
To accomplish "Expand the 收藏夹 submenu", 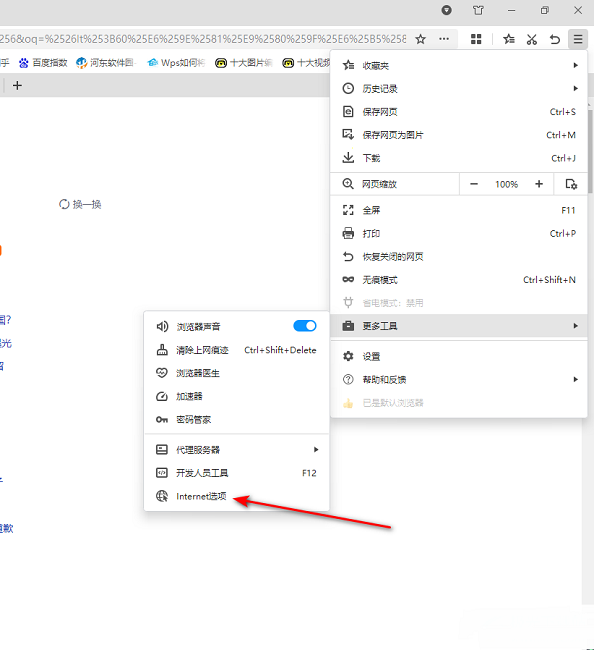I will 459,65.
